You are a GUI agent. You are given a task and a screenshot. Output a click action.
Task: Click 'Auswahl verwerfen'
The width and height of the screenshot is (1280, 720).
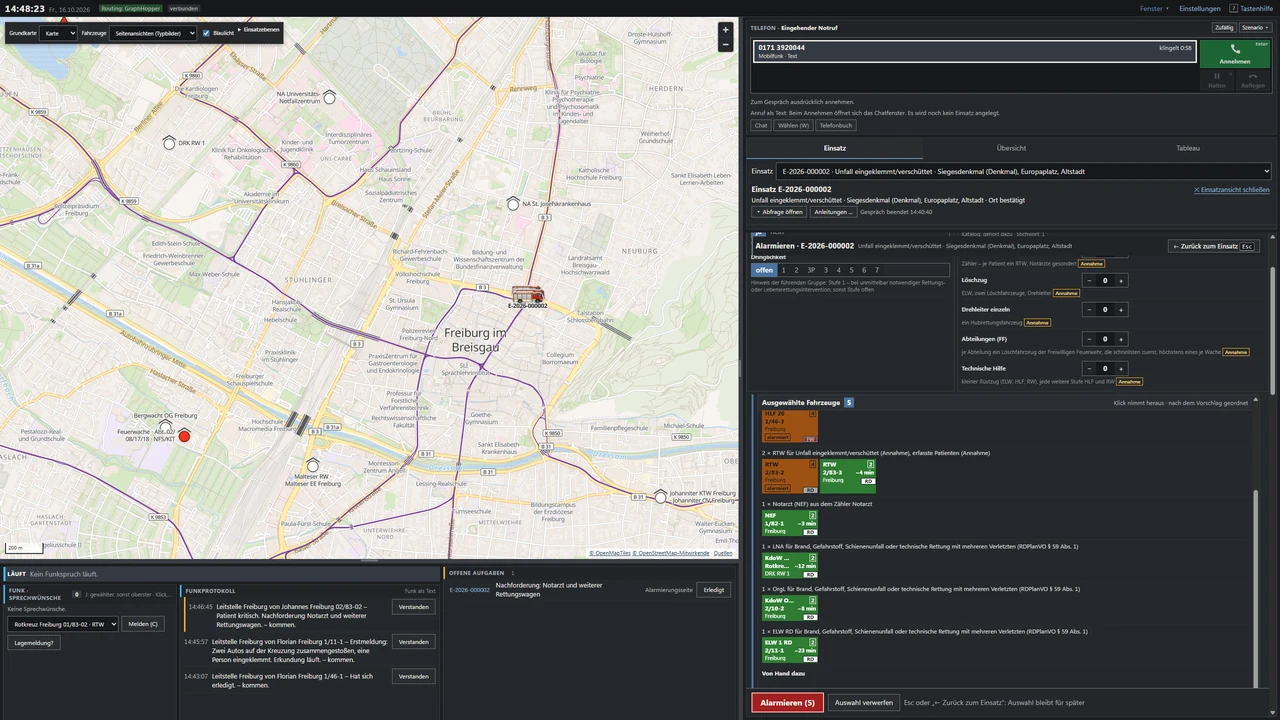coord(864,703)
